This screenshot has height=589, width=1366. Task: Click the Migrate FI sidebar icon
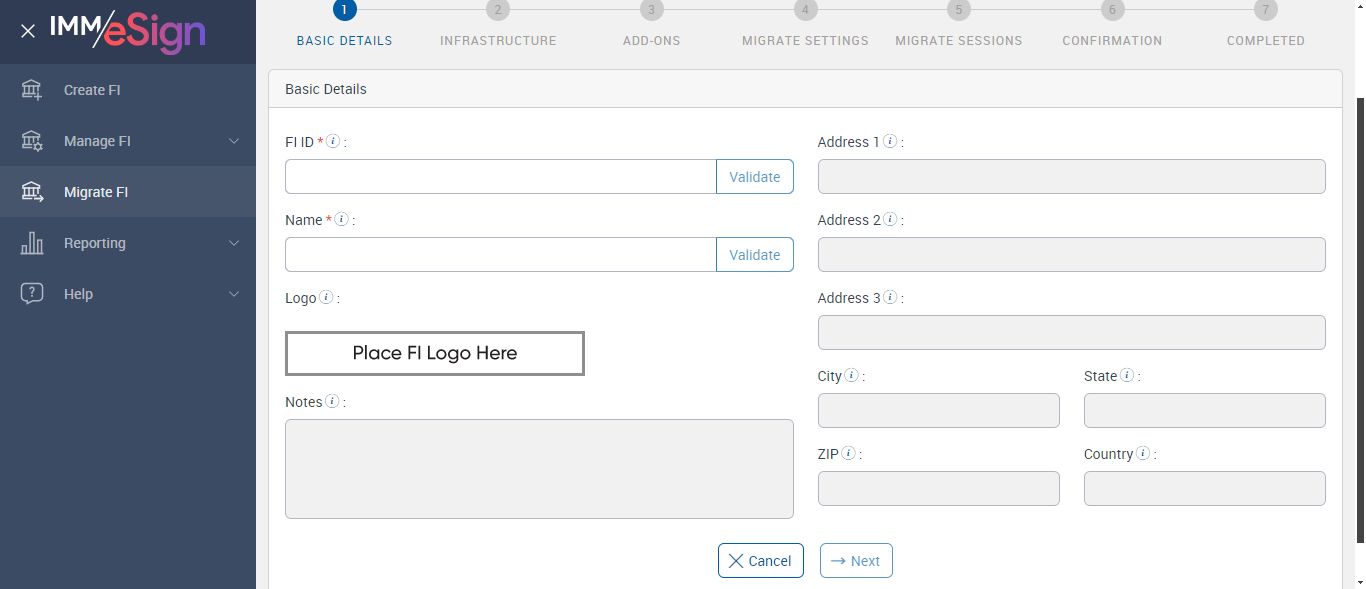coord(32,192)
